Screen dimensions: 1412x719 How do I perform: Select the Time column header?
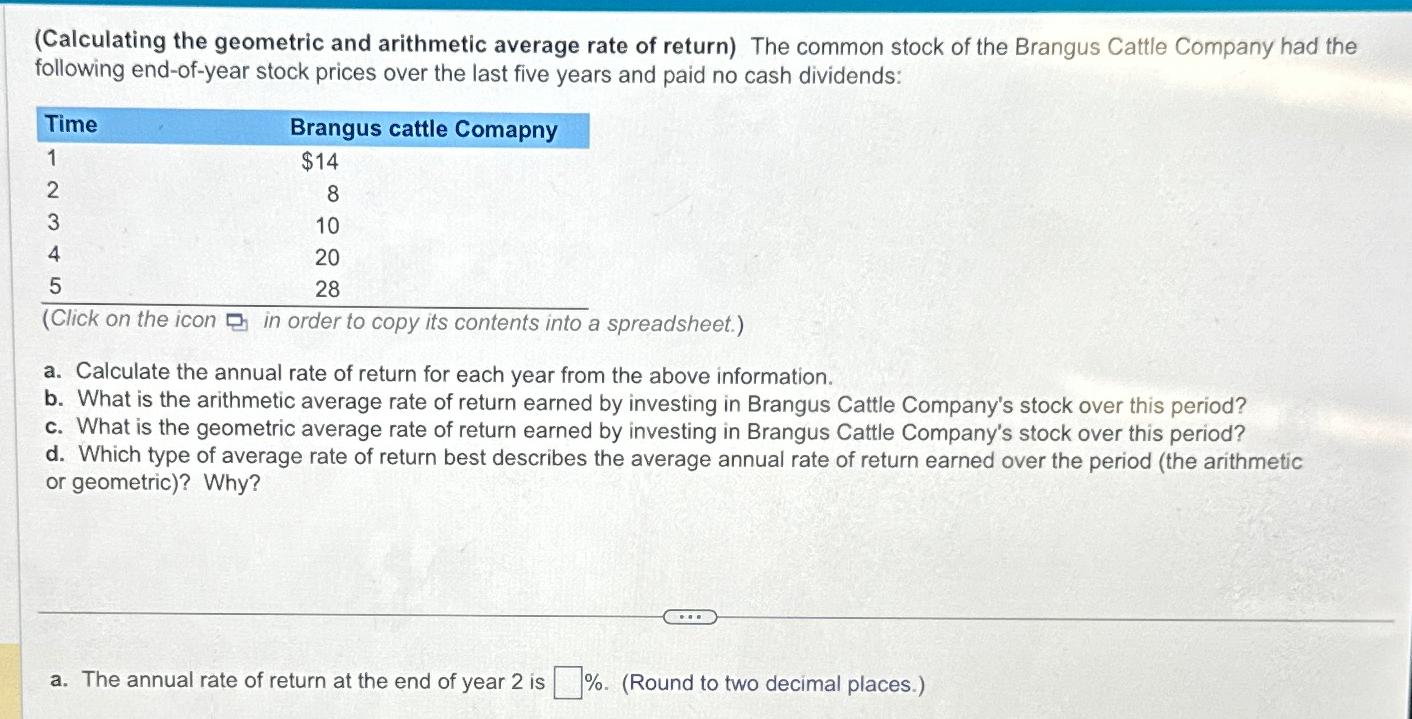[x=71, y=124]
